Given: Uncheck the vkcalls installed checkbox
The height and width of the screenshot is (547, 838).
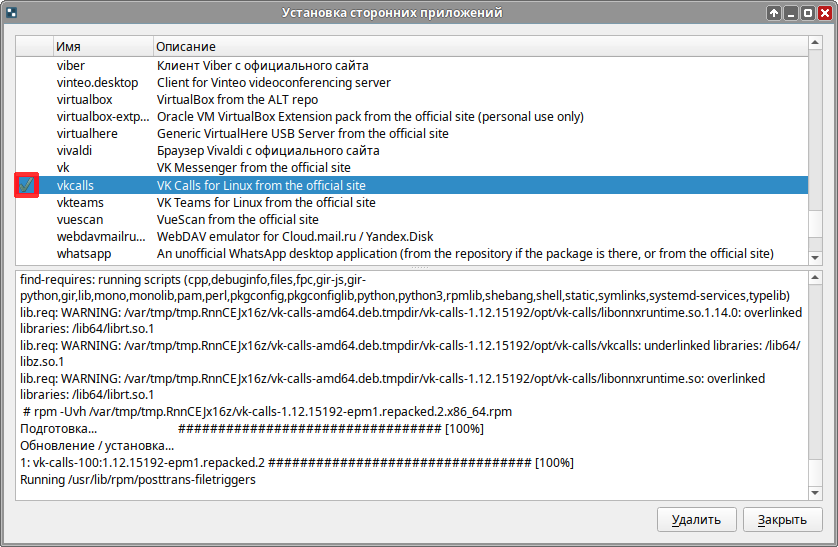Looking at the screenshot, I should pyautogui.click(x=26, y=185).
